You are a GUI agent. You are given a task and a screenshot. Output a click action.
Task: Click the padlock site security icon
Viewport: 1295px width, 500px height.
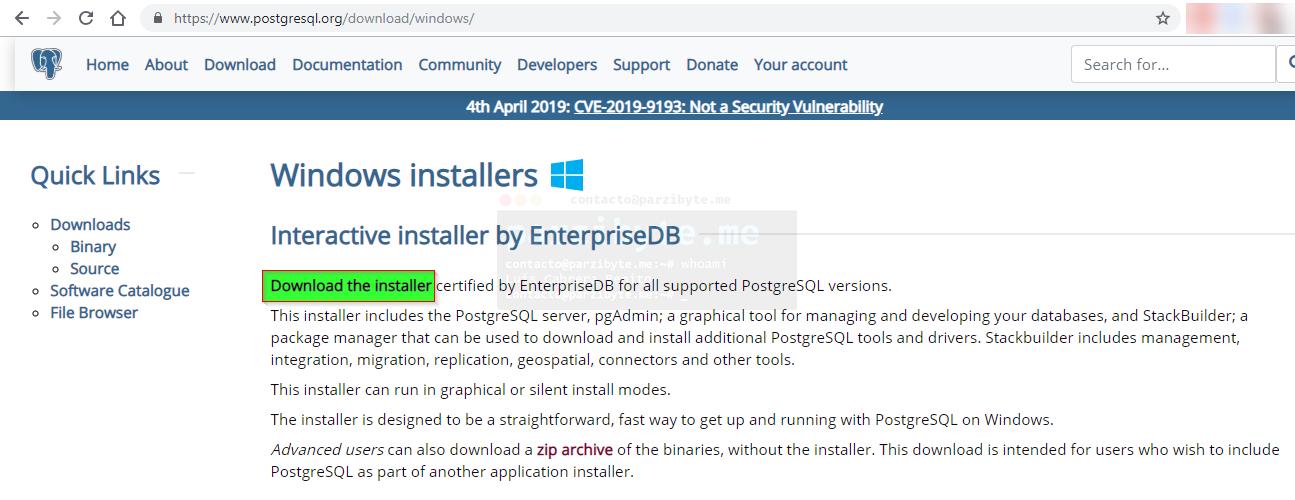tap(158, 18)
